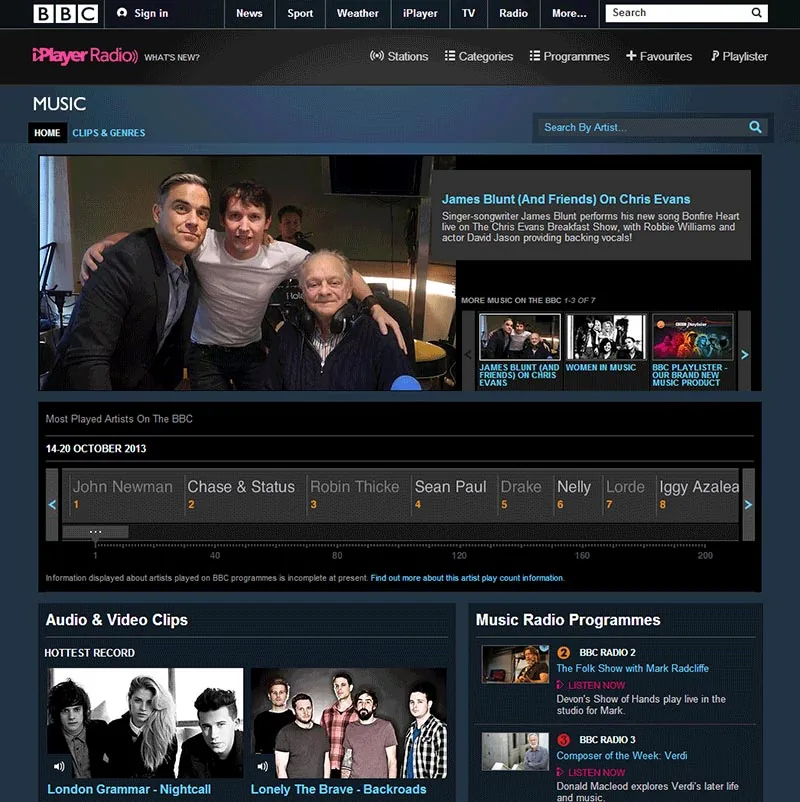Switch to the Clips & Genres tab
Screen dimensions: 800x802
[x=108, y=133]
